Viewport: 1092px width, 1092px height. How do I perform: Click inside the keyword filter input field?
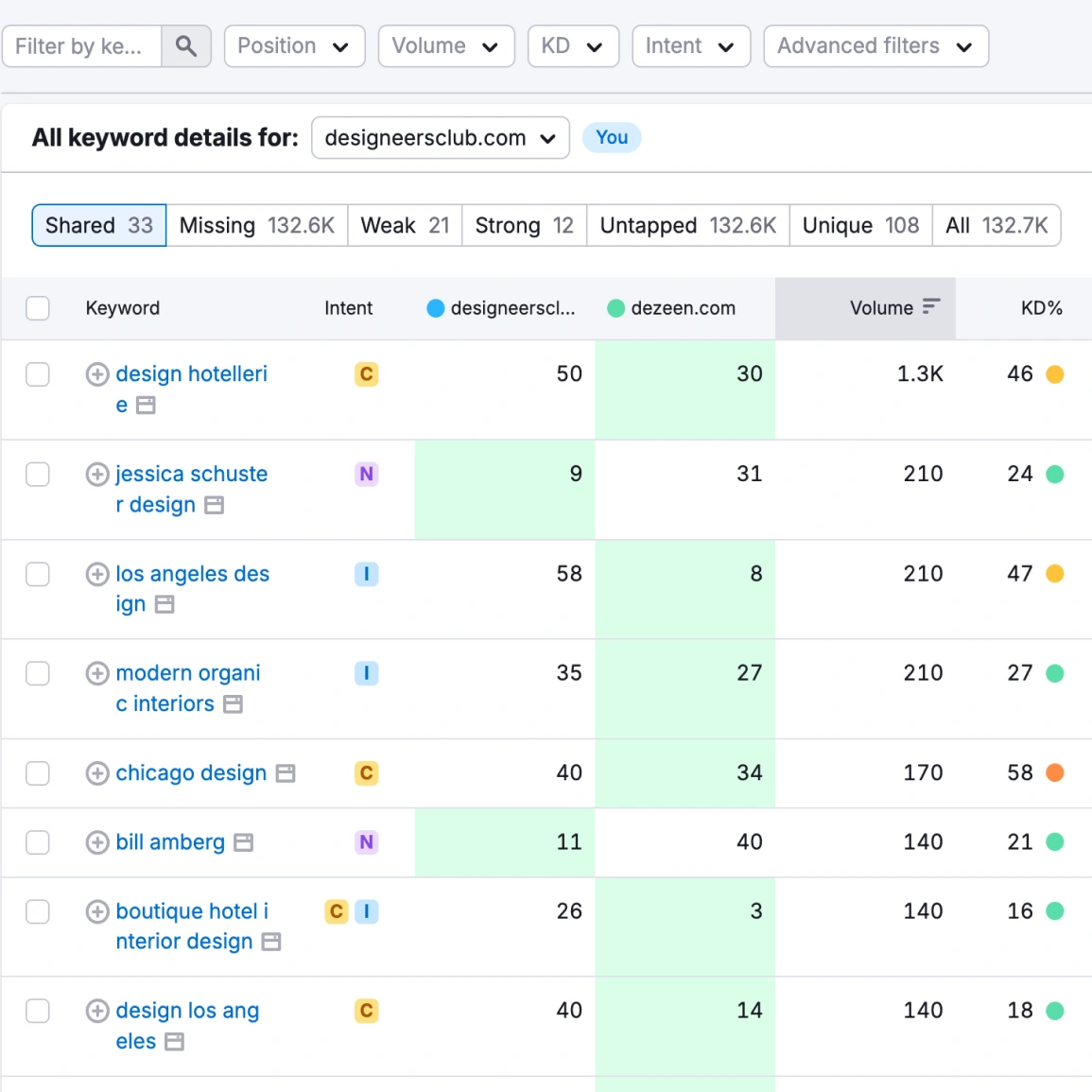point(82,45)
